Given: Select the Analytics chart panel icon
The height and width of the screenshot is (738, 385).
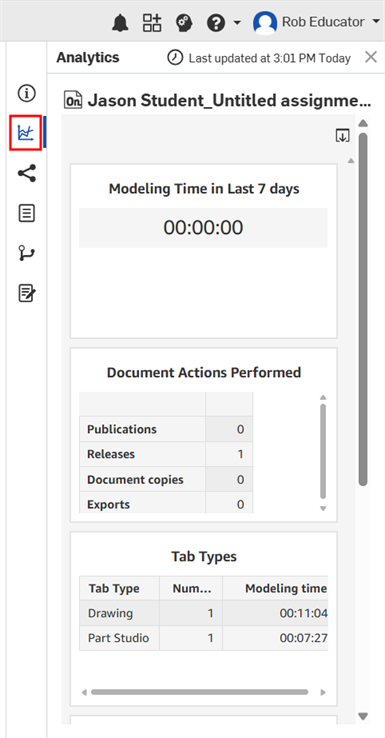Looking at the screenshot, I should (25, 133).
